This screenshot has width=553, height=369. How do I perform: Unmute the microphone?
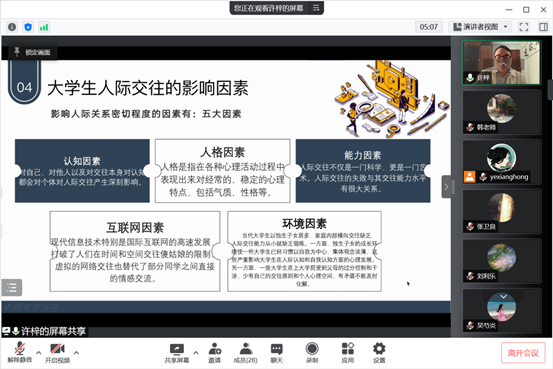20,353
